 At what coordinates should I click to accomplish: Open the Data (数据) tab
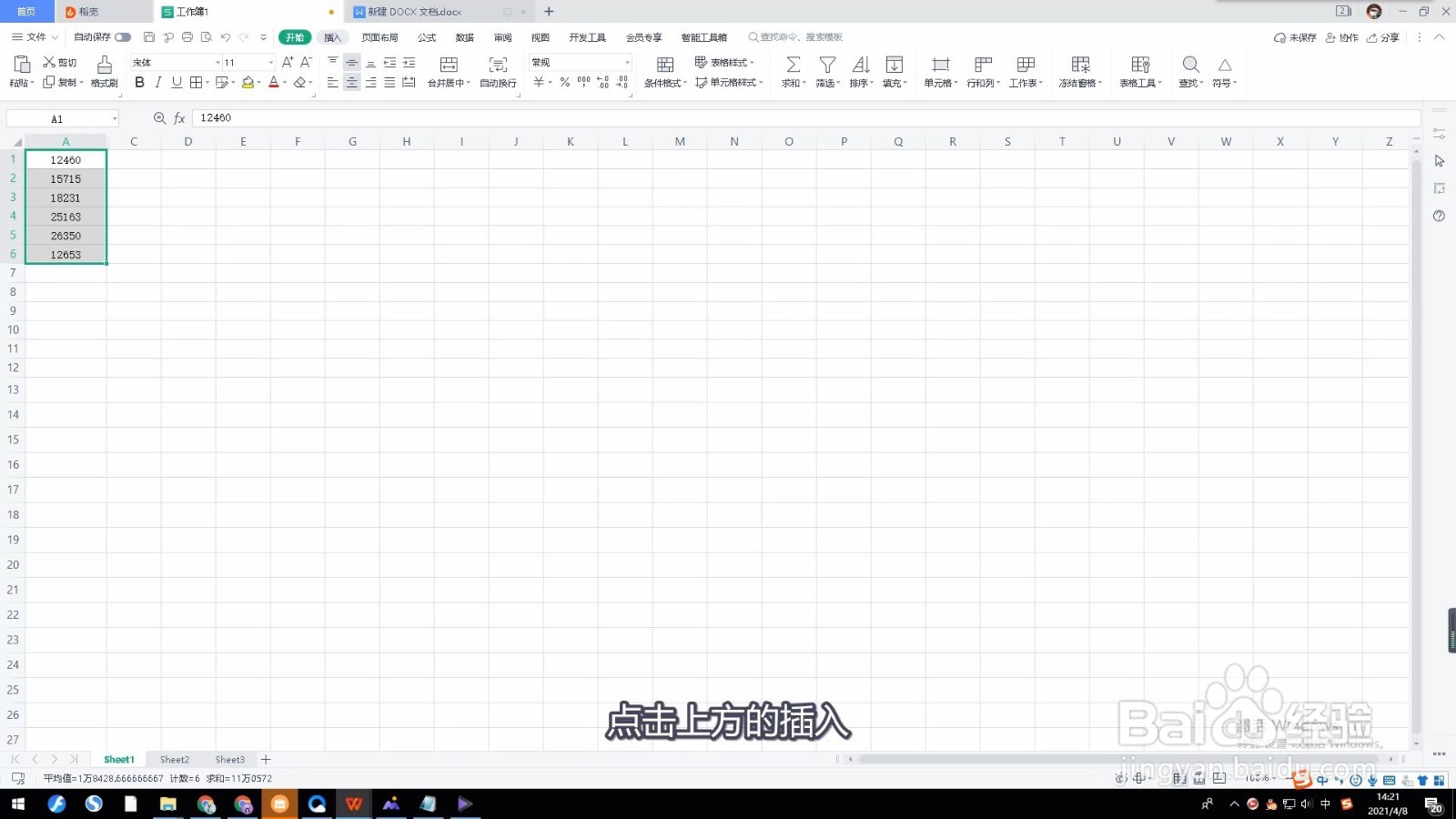(x=465, y=37)
